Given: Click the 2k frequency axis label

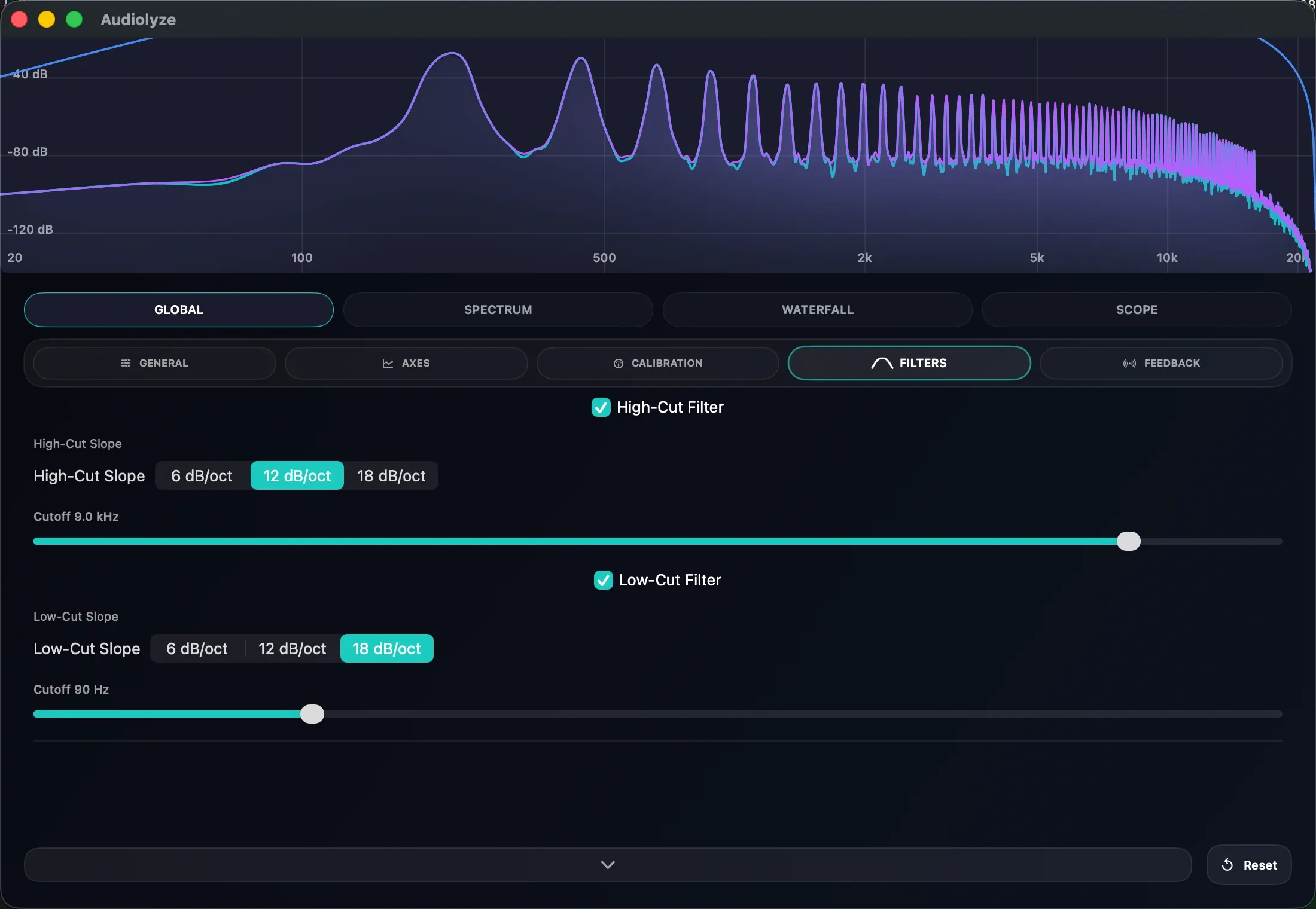Looking at the screenshot, I should 864,258.
